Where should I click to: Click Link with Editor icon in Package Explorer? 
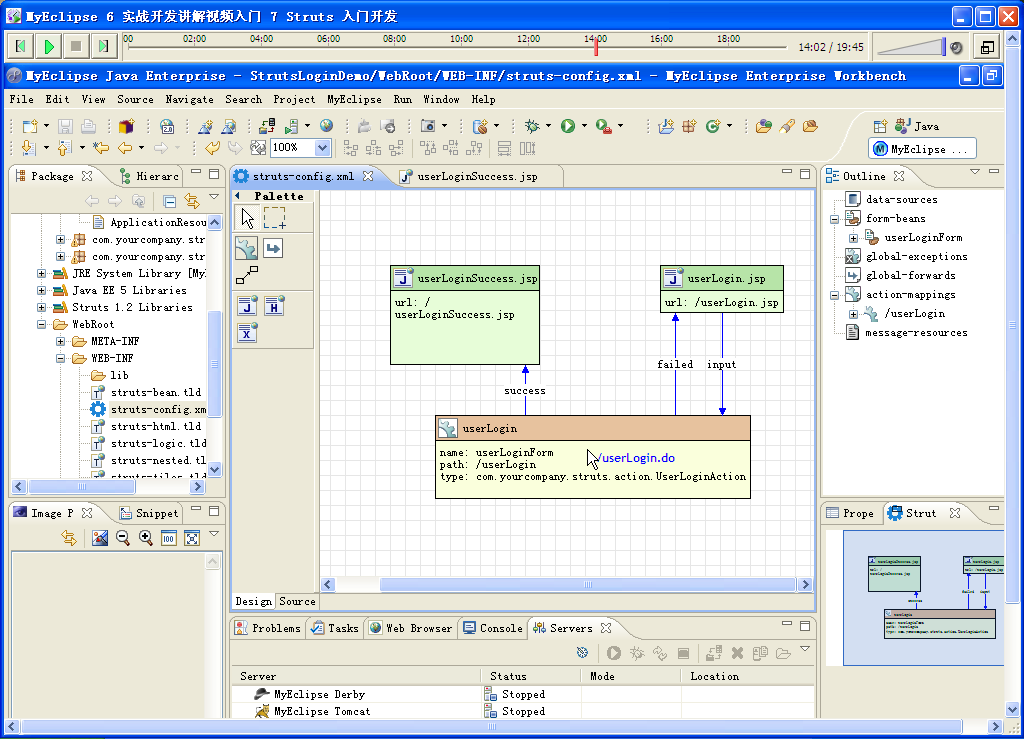(192, 200)
